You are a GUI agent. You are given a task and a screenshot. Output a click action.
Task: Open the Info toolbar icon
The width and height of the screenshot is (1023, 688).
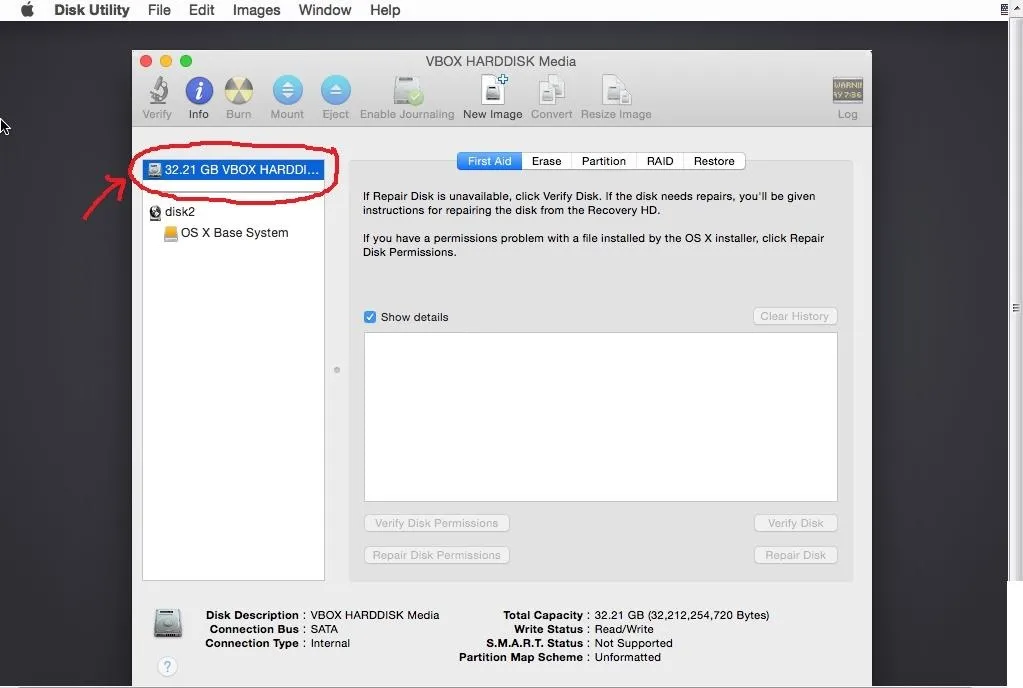199,91
